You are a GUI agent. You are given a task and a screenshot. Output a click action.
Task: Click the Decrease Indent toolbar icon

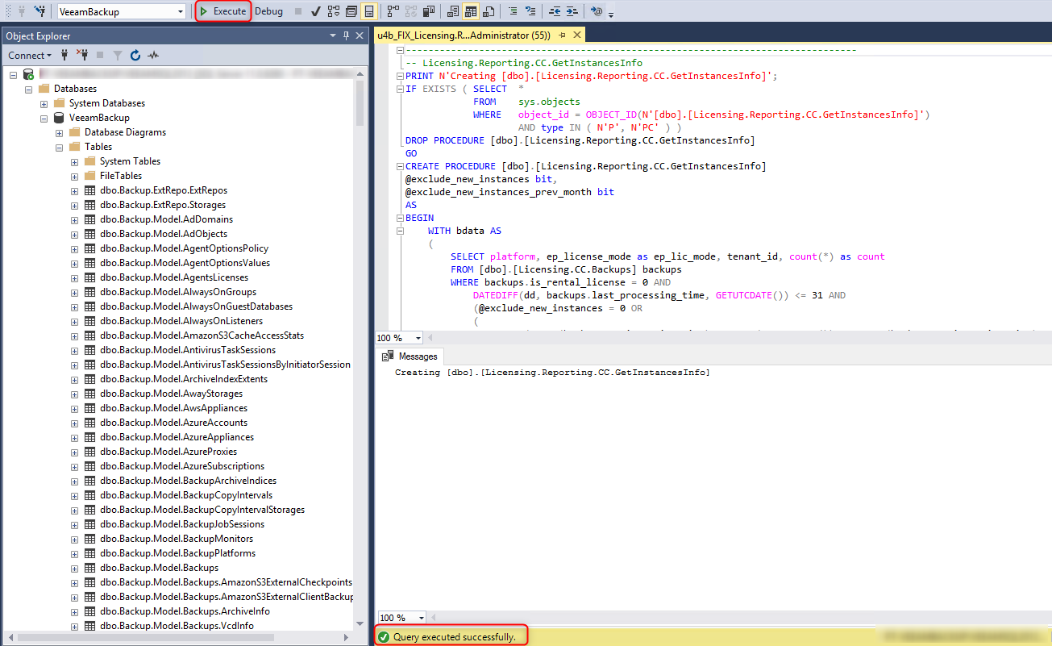click(x=555, y=11)
